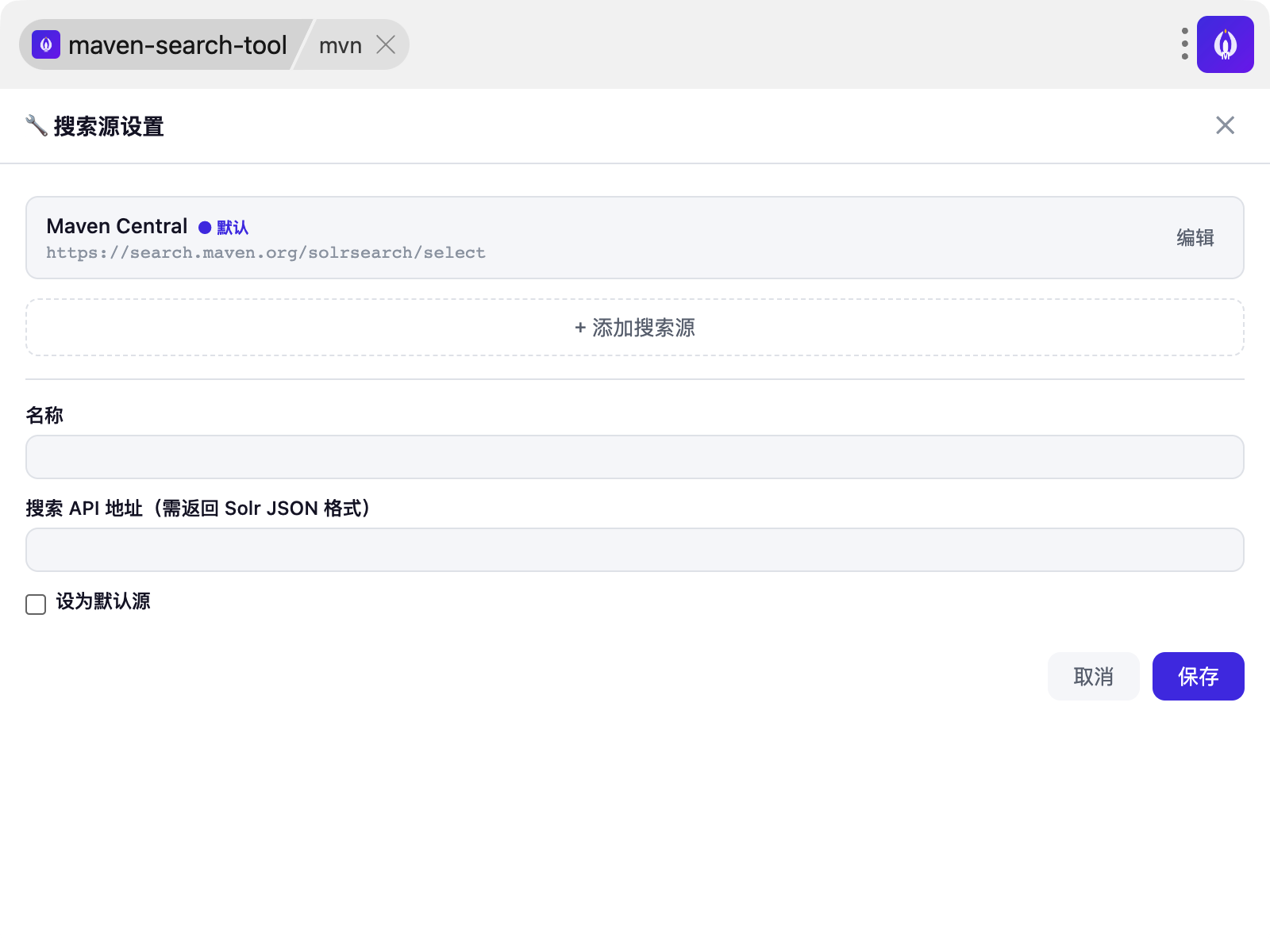Open the three-dot kebab menu

click(1184, 44)
